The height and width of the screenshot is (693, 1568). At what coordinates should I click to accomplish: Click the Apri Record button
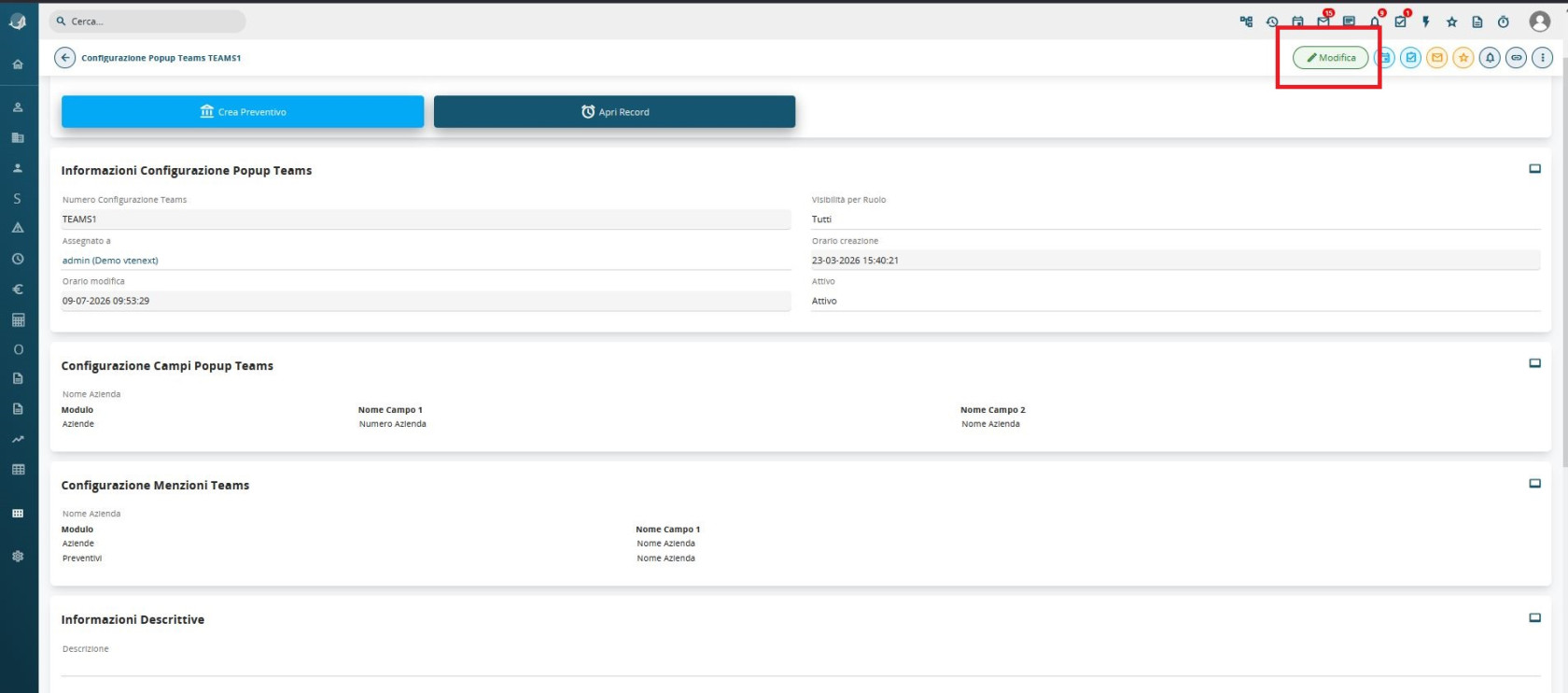pos(614,111)
